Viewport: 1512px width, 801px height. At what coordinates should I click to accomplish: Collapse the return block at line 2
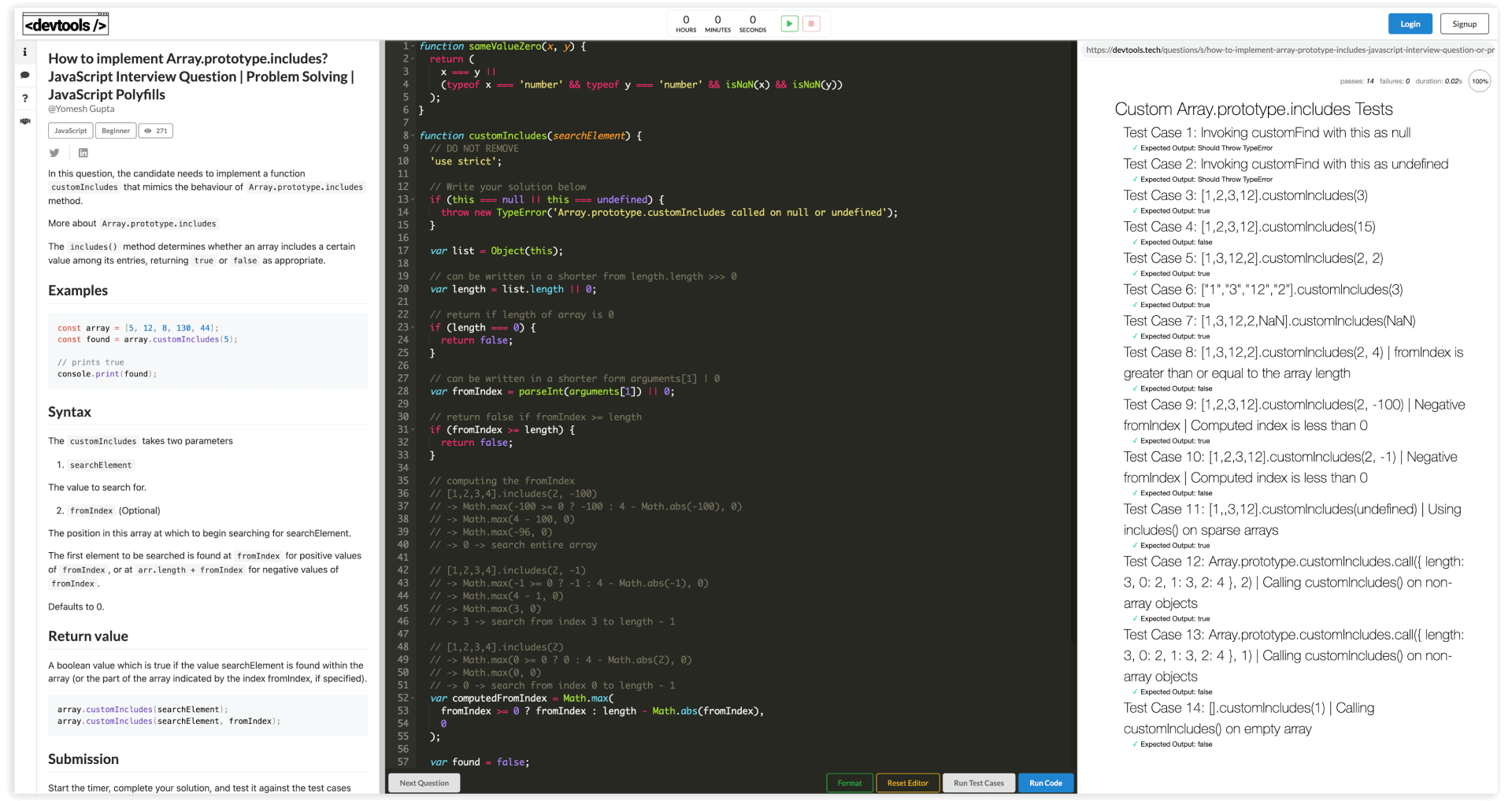point(413,59)
